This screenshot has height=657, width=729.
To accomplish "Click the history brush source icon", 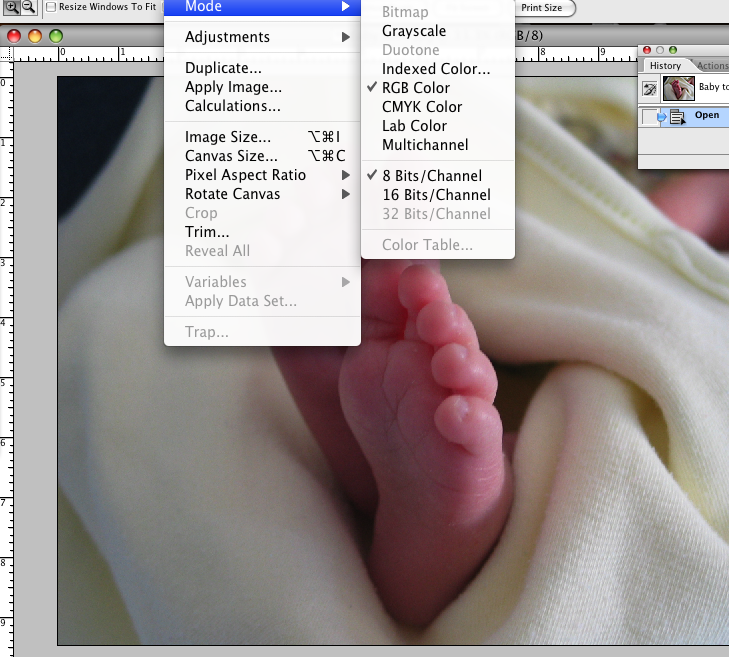I will 650,89.
